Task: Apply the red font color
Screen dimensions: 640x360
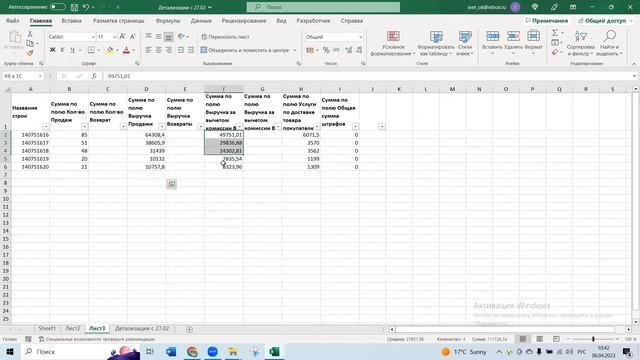Action: pos(127,50)
